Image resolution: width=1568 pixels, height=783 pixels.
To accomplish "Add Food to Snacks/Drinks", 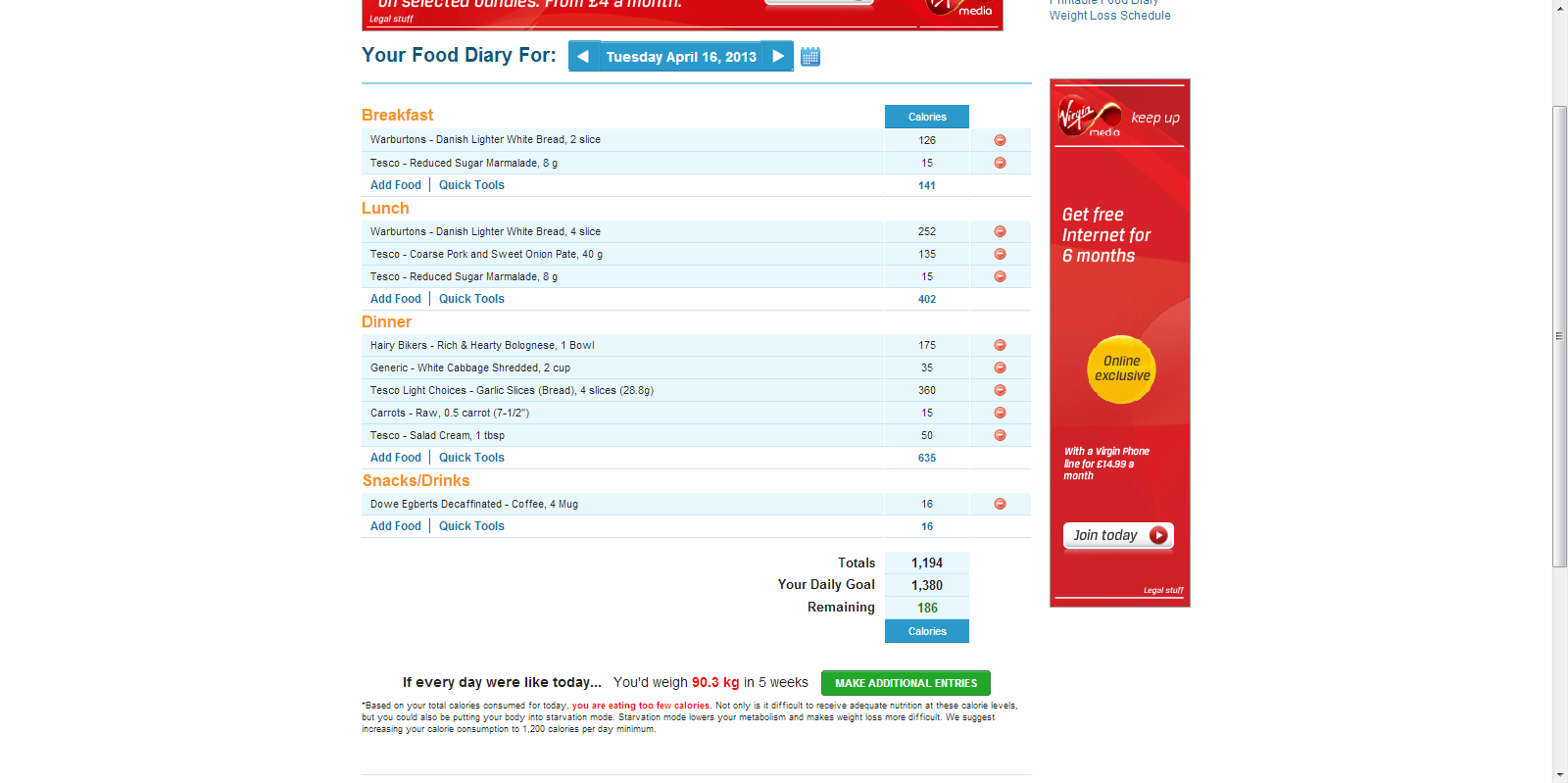I will [396, 526].
